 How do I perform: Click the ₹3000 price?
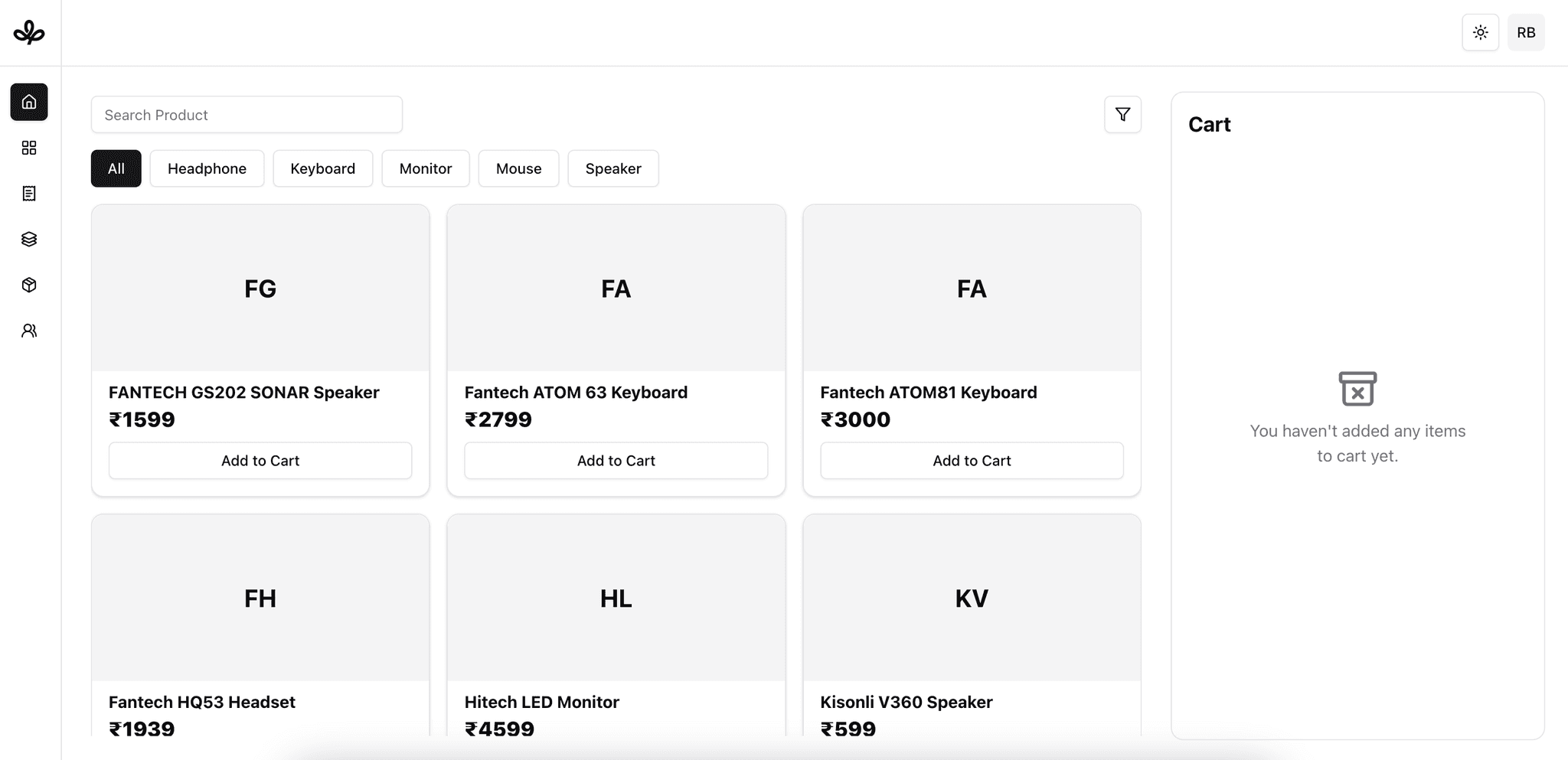click(855, 419)
